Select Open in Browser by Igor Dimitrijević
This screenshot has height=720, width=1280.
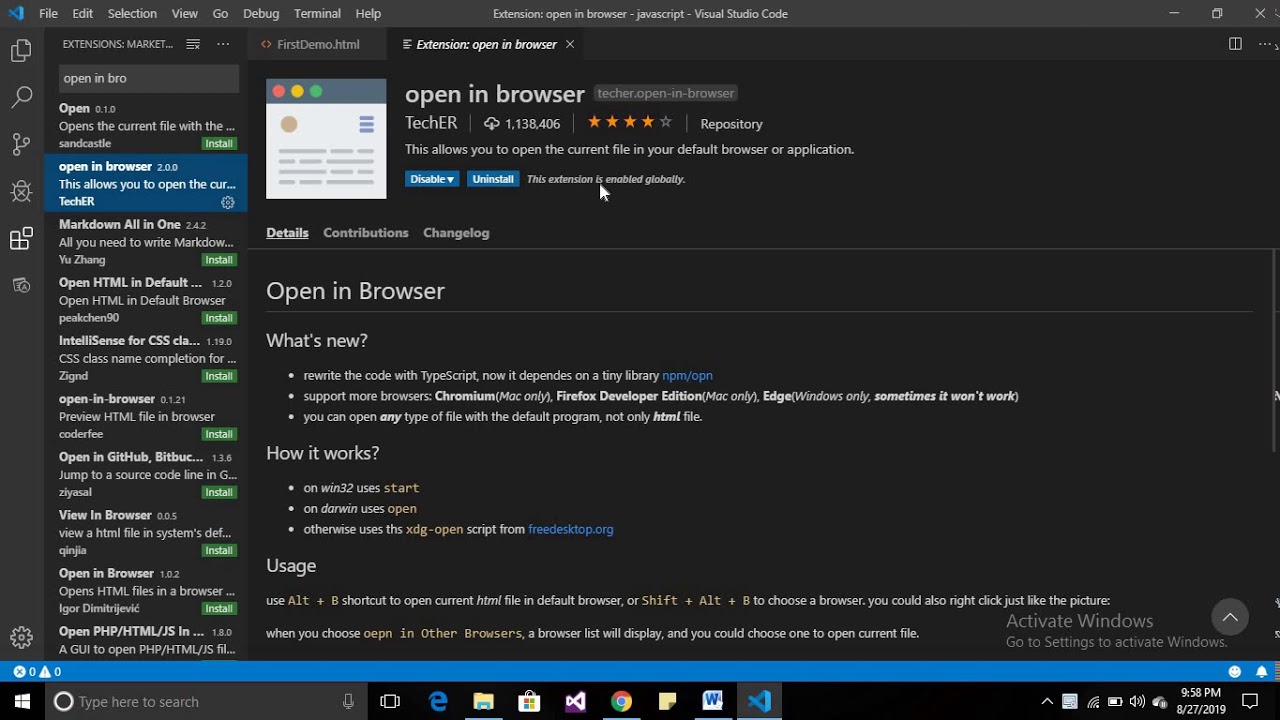pos(147,591)
